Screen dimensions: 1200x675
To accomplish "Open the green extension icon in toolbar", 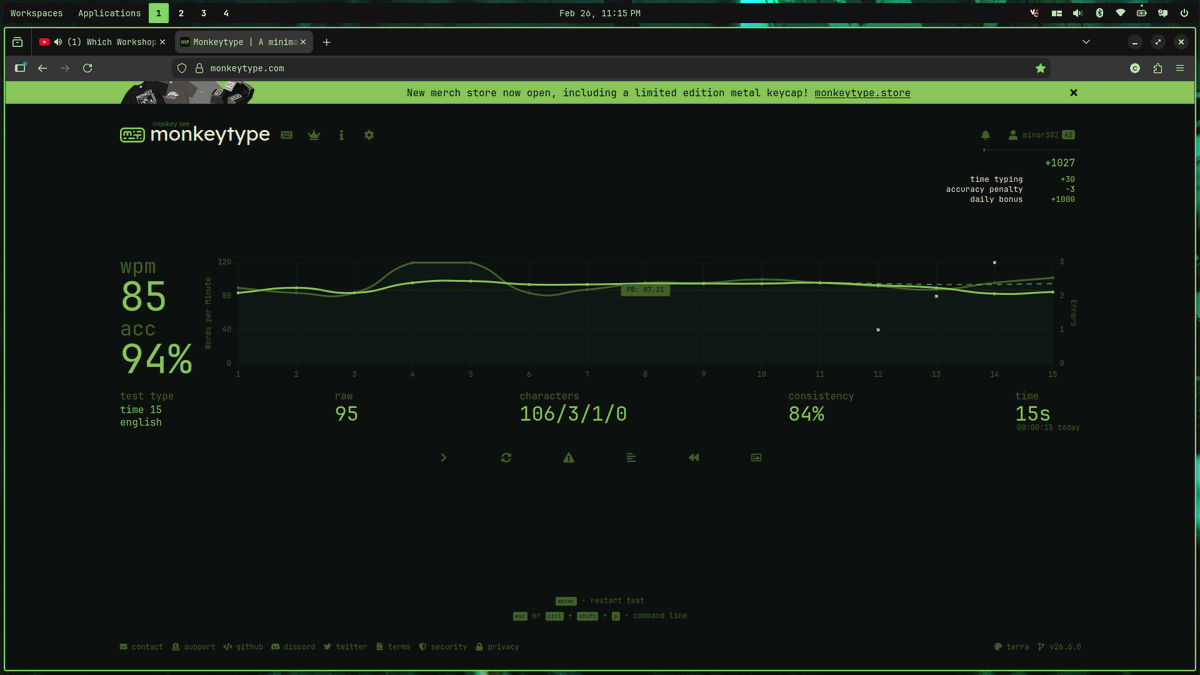I will (1135, 68).
